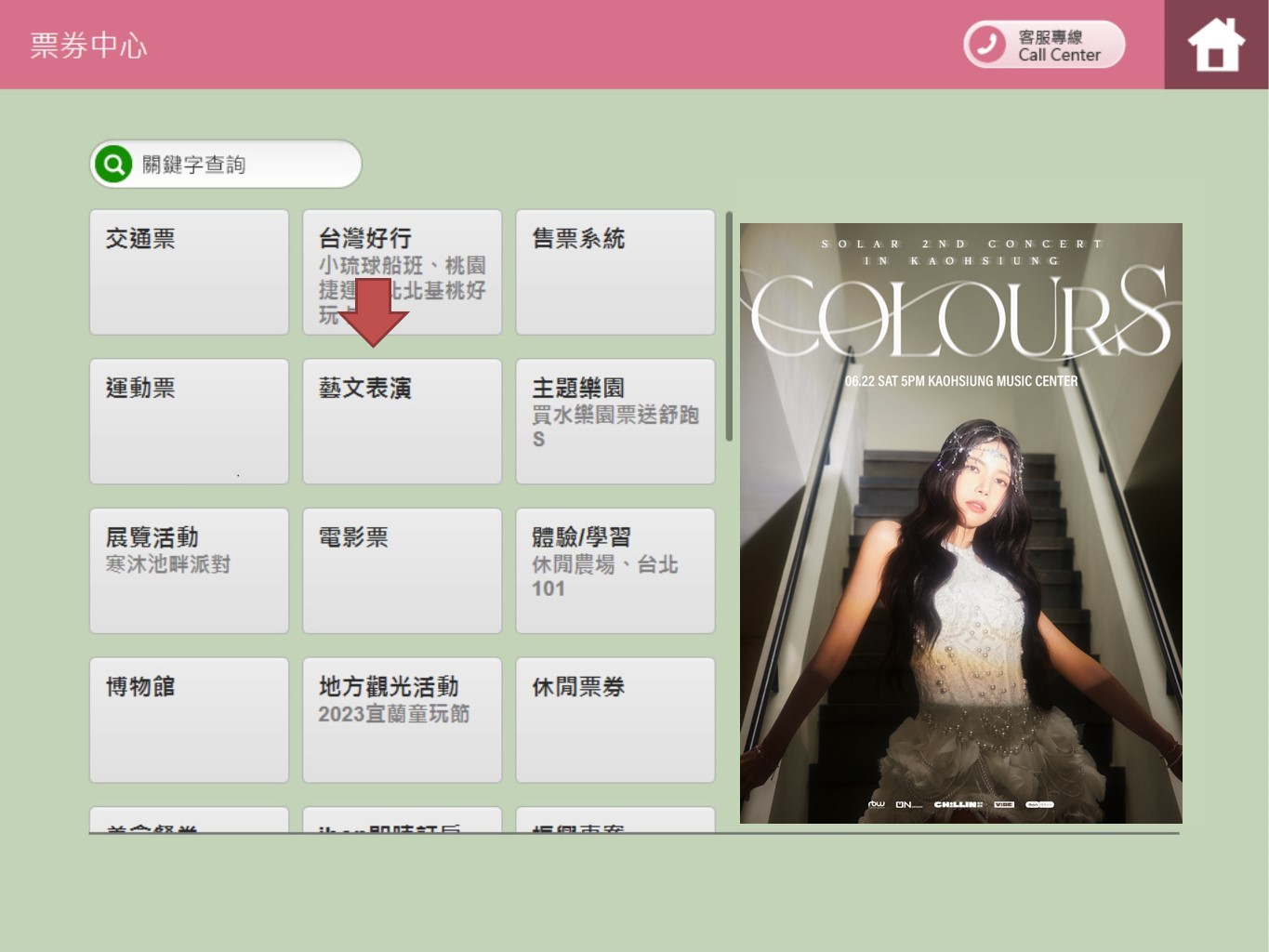Viewport: 1269px width, 952px height.
Task: Choose the 運動票 category
Action: [190, 421]
